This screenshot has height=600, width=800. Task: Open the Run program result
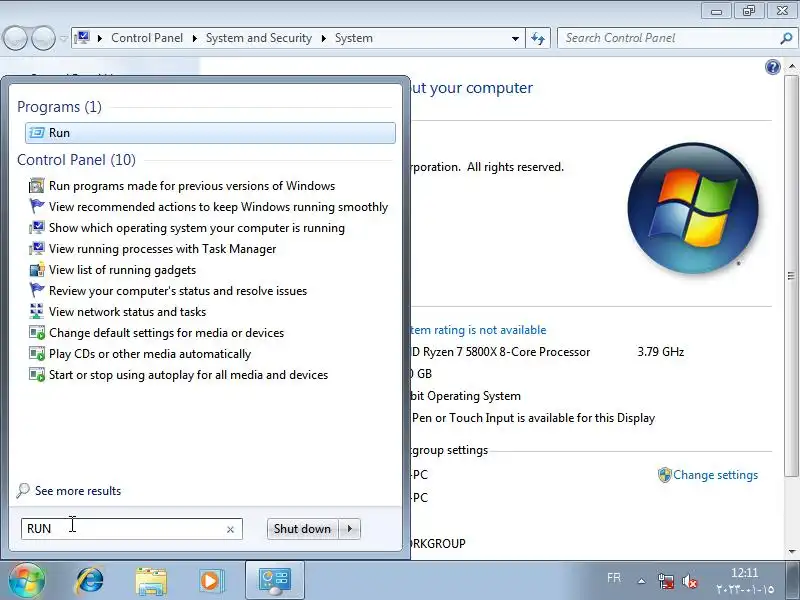pyautogui.click(x=210, y=133)
